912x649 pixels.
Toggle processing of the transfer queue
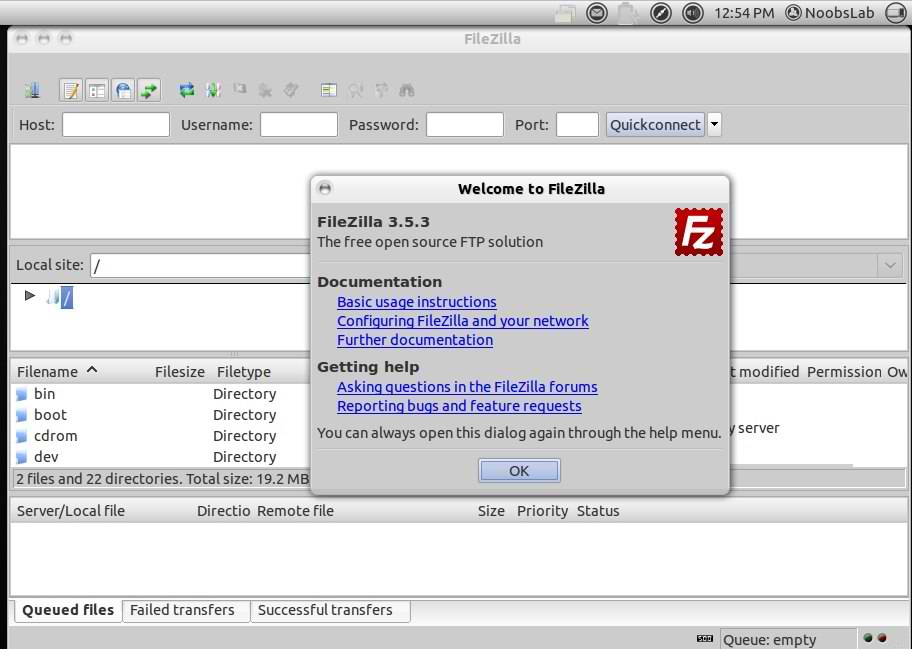[213, 90]
